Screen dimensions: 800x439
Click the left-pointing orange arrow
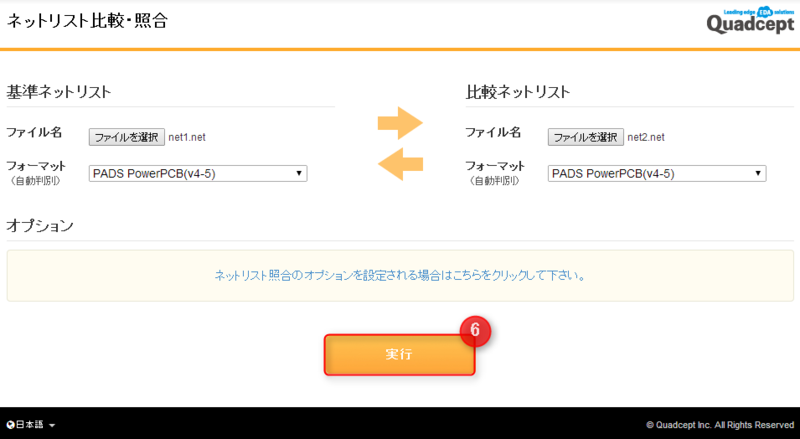[x=400, y=164]
